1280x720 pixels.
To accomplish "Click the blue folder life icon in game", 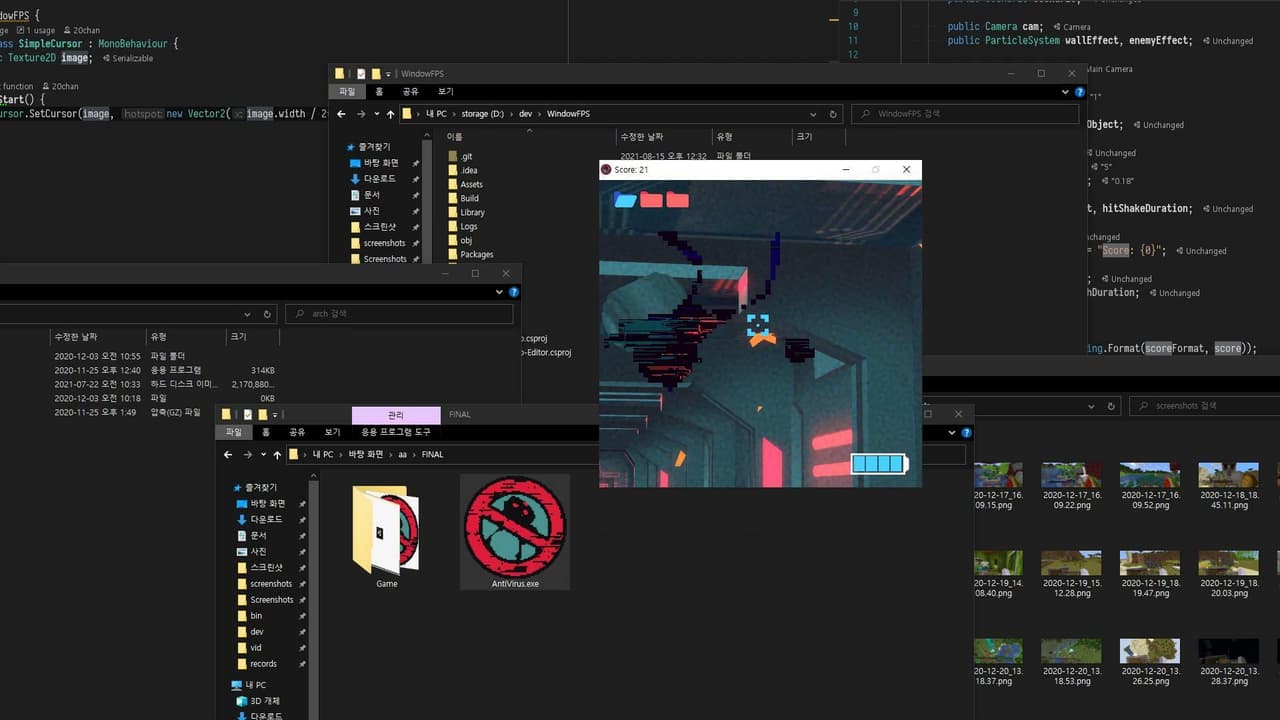I will pos(626,200).
